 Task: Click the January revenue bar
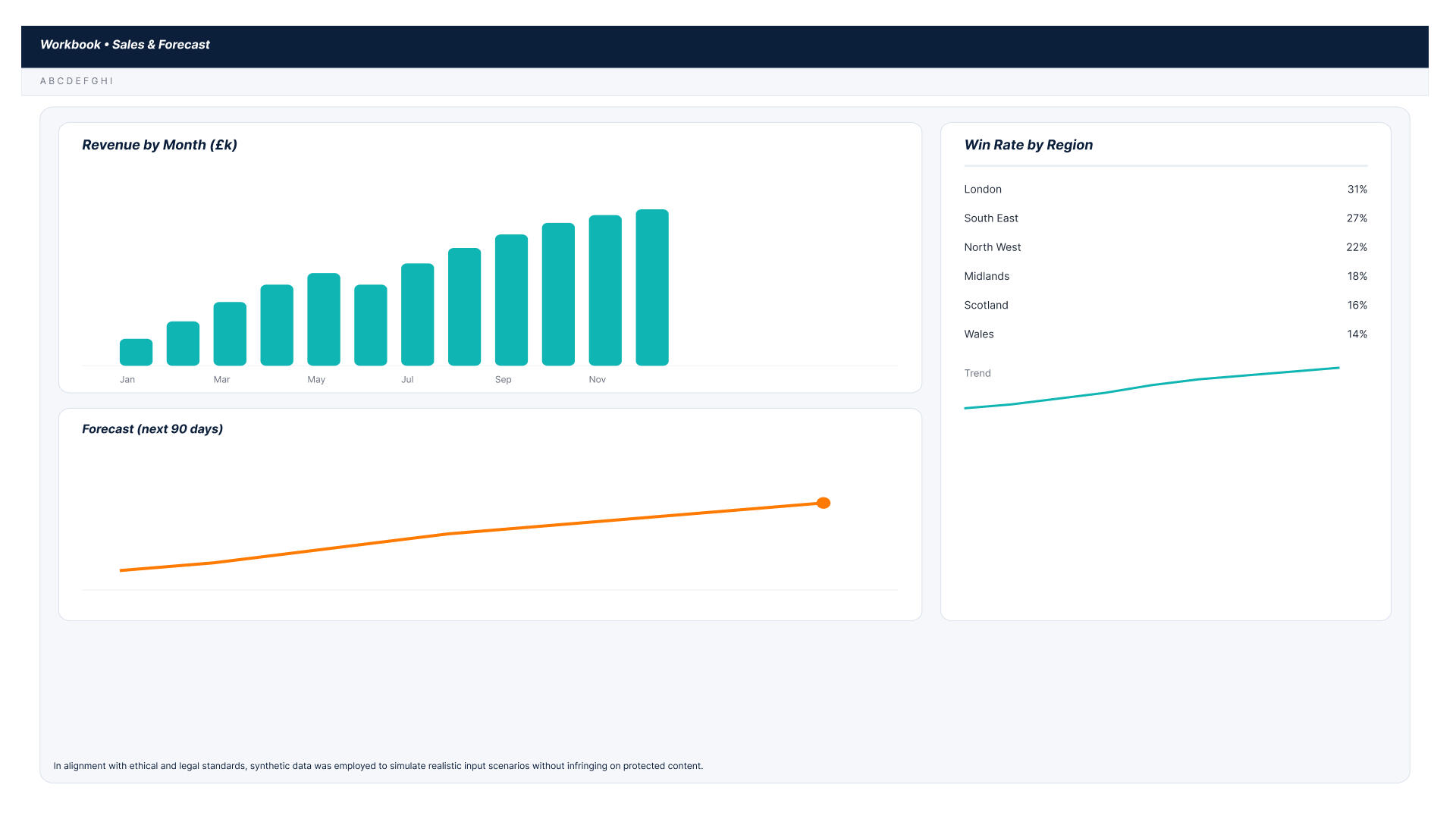136,353
